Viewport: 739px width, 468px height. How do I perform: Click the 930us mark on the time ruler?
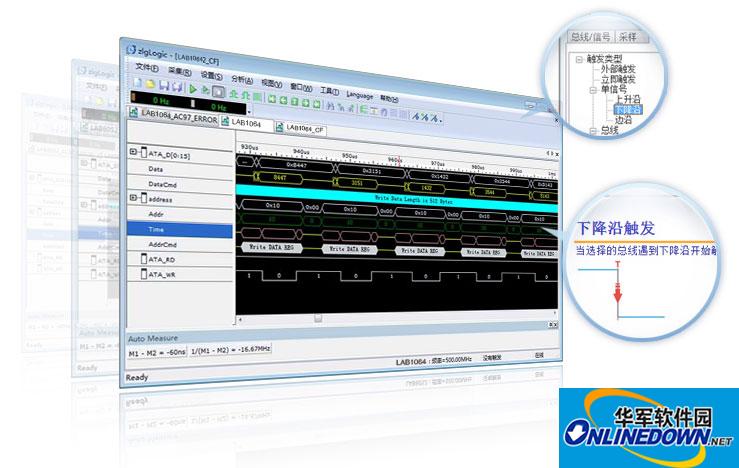pyautogui.click(x=249, y=147)
